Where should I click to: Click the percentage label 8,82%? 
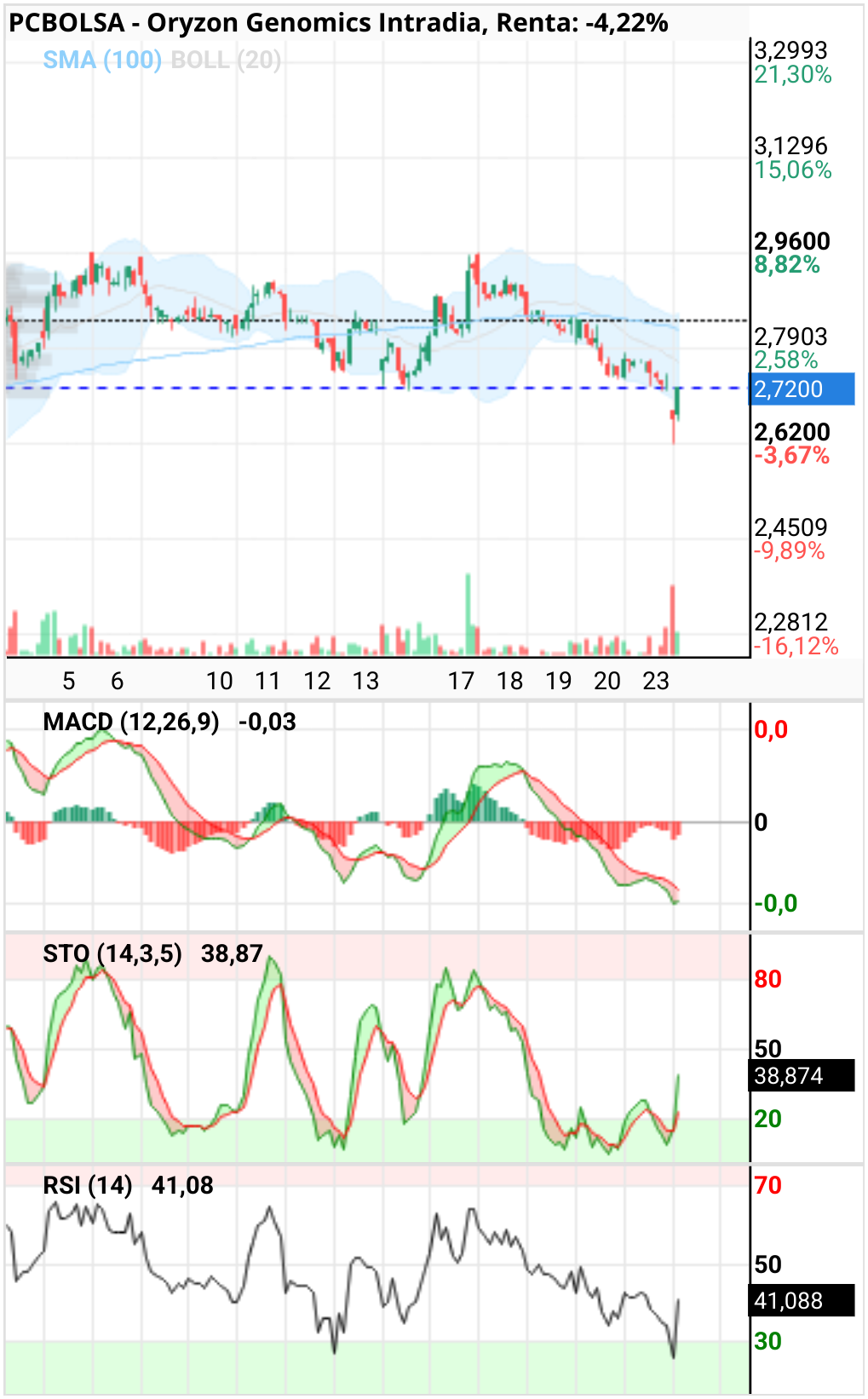[x=787, y=265]
